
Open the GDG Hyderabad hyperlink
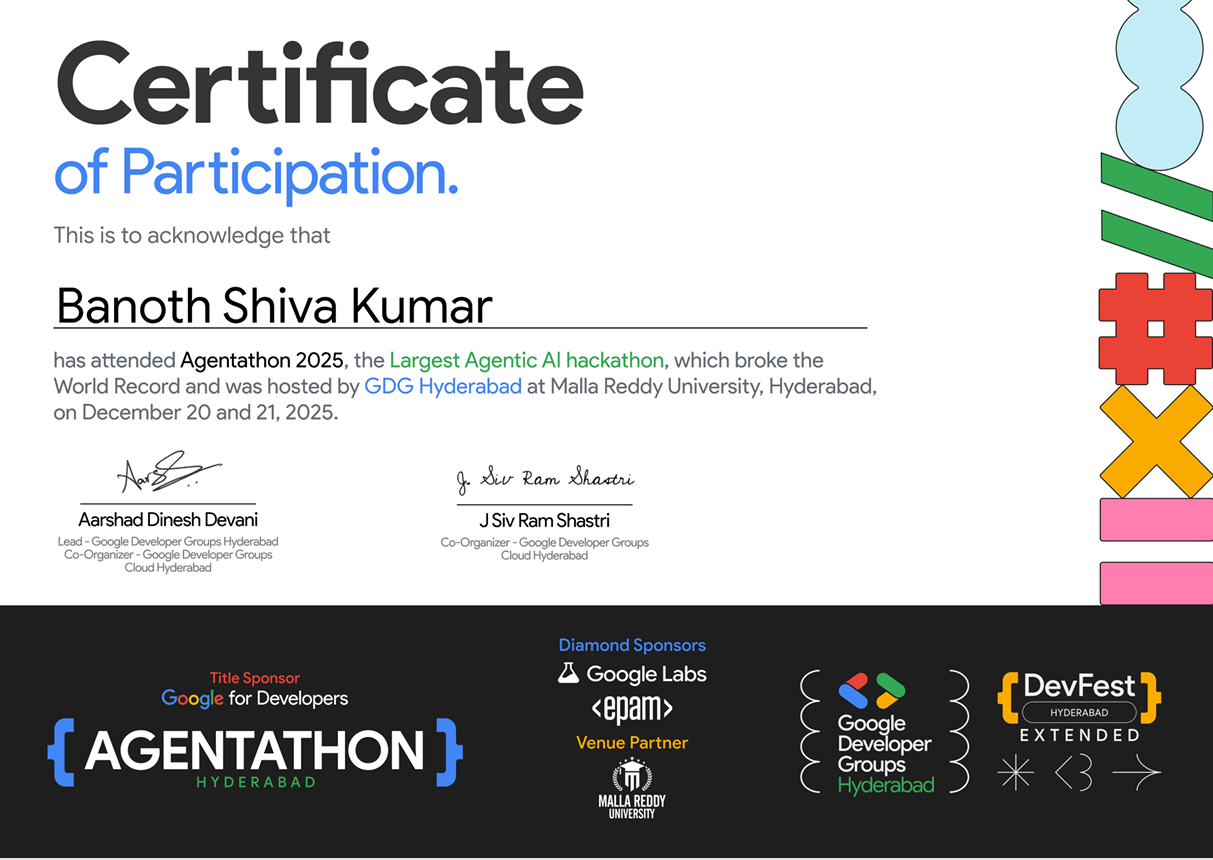[443, 386]
